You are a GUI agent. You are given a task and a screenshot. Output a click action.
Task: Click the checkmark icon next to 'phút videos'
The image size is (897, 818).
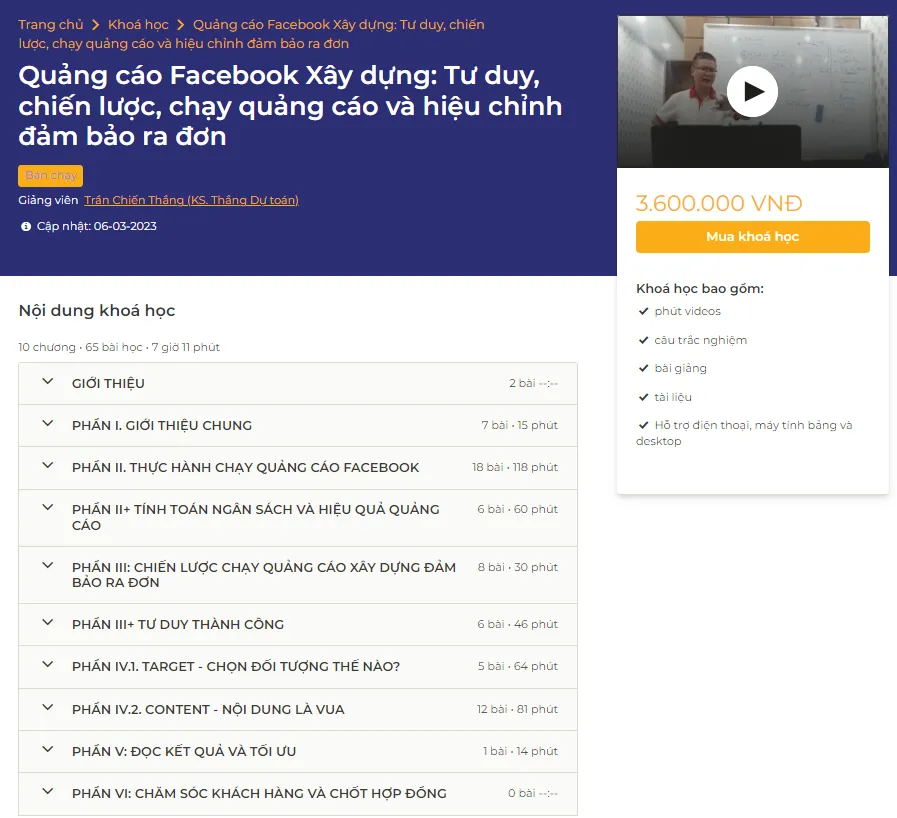coord(643,311)
